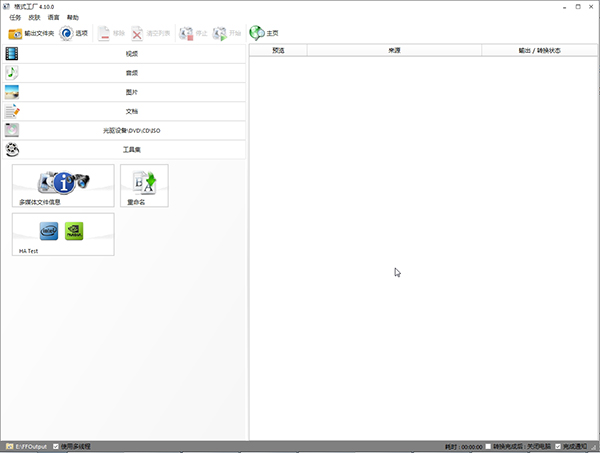
Task: Open the 语言 (Language) menu
Action: [x=53, y=18]
